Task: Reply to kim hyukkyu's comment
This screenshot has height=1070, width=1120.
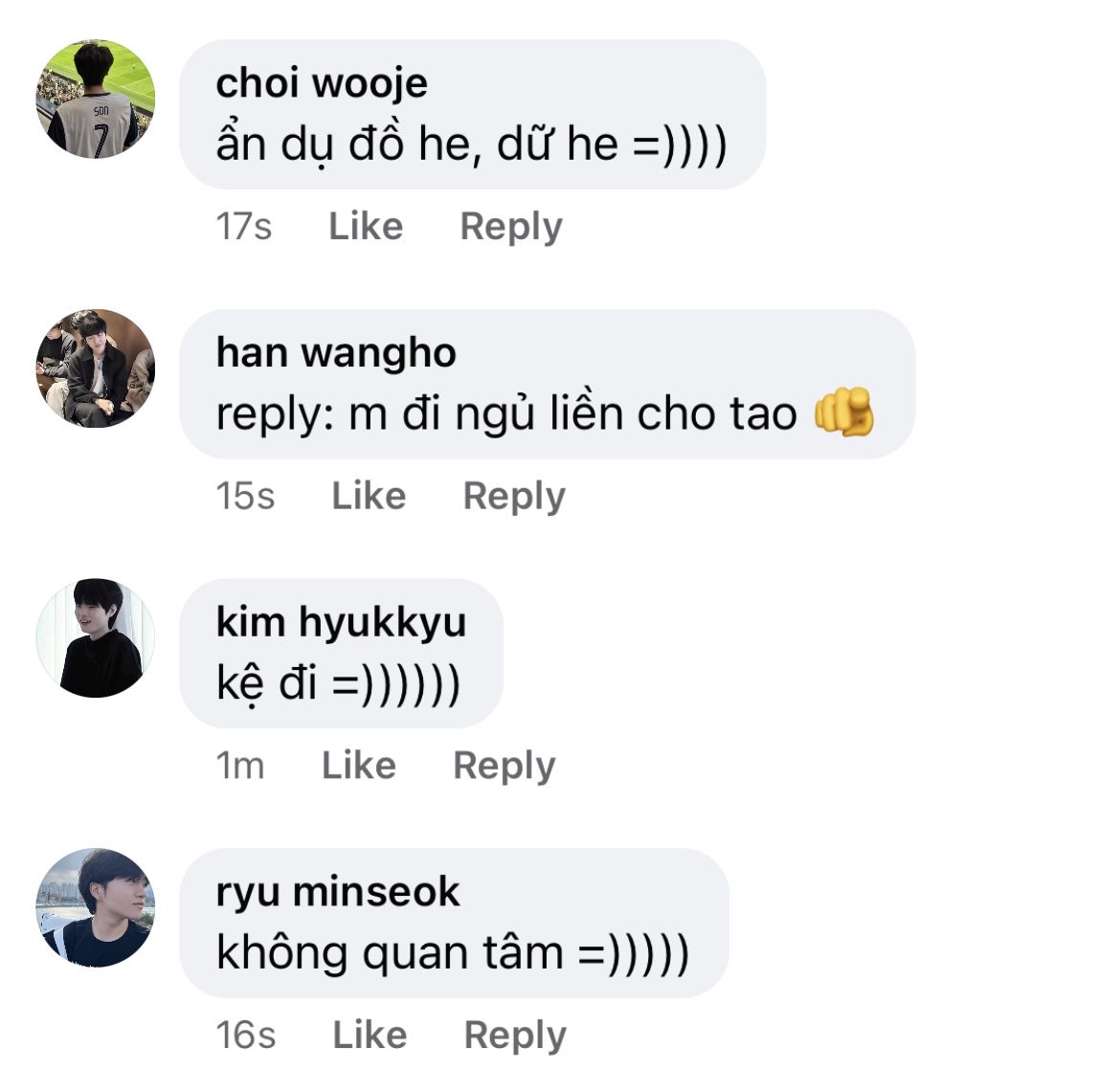Action: pos(504,767)
